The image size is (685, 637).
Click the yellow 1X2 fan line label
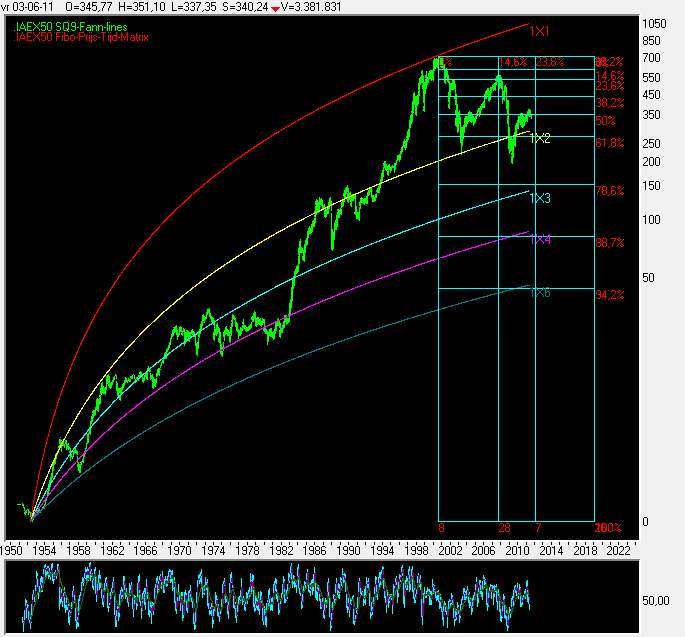point(539,138)
